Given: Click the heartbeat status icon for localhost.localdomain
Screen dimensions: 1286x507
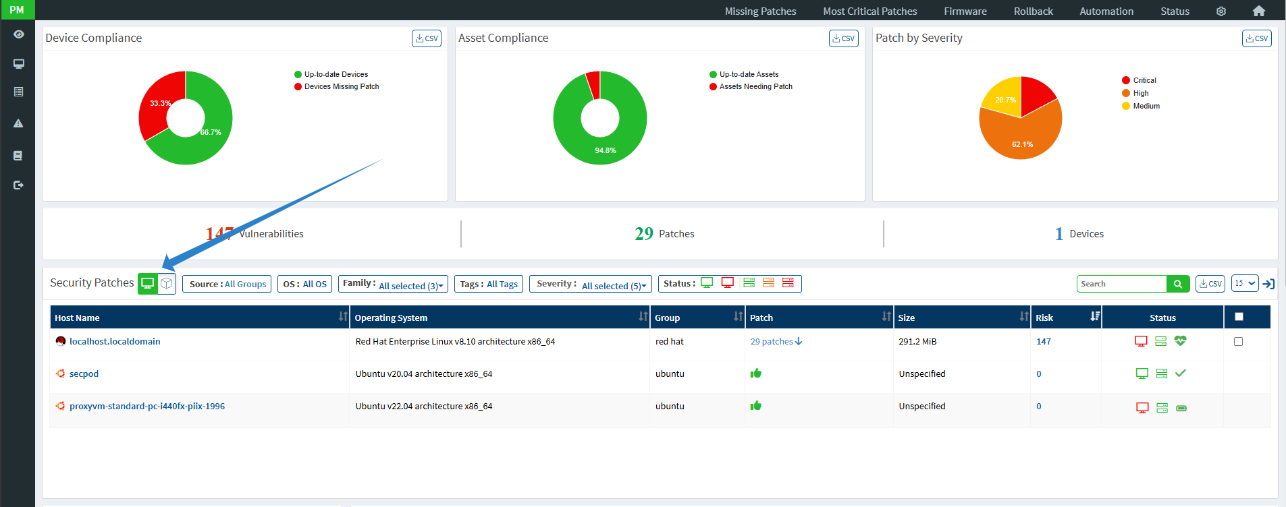Looking at the screenshot, I should [1180, 341].
